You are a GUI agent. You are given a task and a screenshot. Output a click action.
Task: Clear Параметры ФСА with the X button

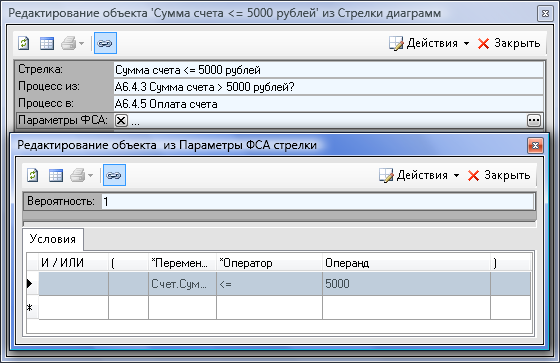click(x=121, y=121)
